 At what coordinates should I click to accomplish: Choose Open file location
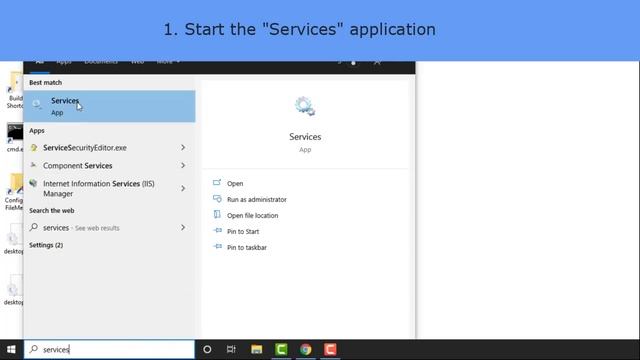point(253,216)
